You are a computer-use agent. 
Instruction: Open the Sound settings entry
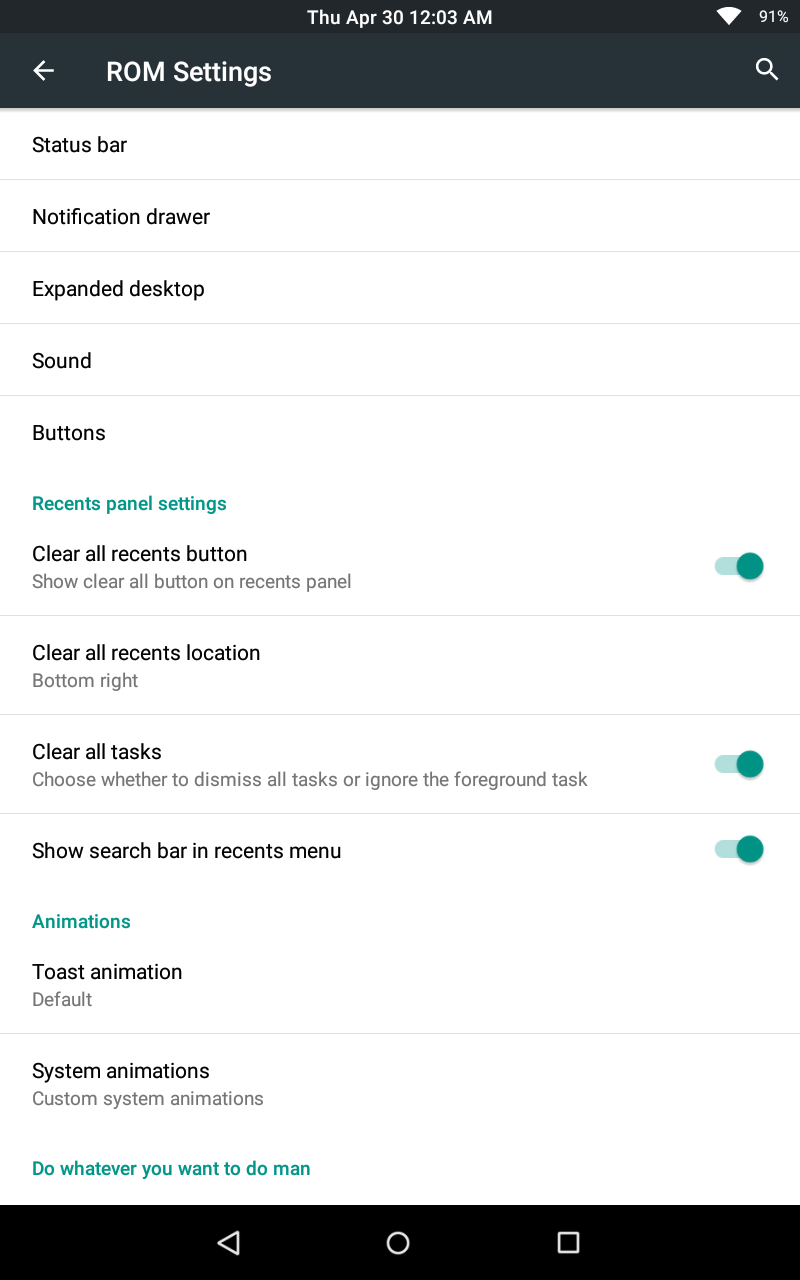(x=400, y=360)
